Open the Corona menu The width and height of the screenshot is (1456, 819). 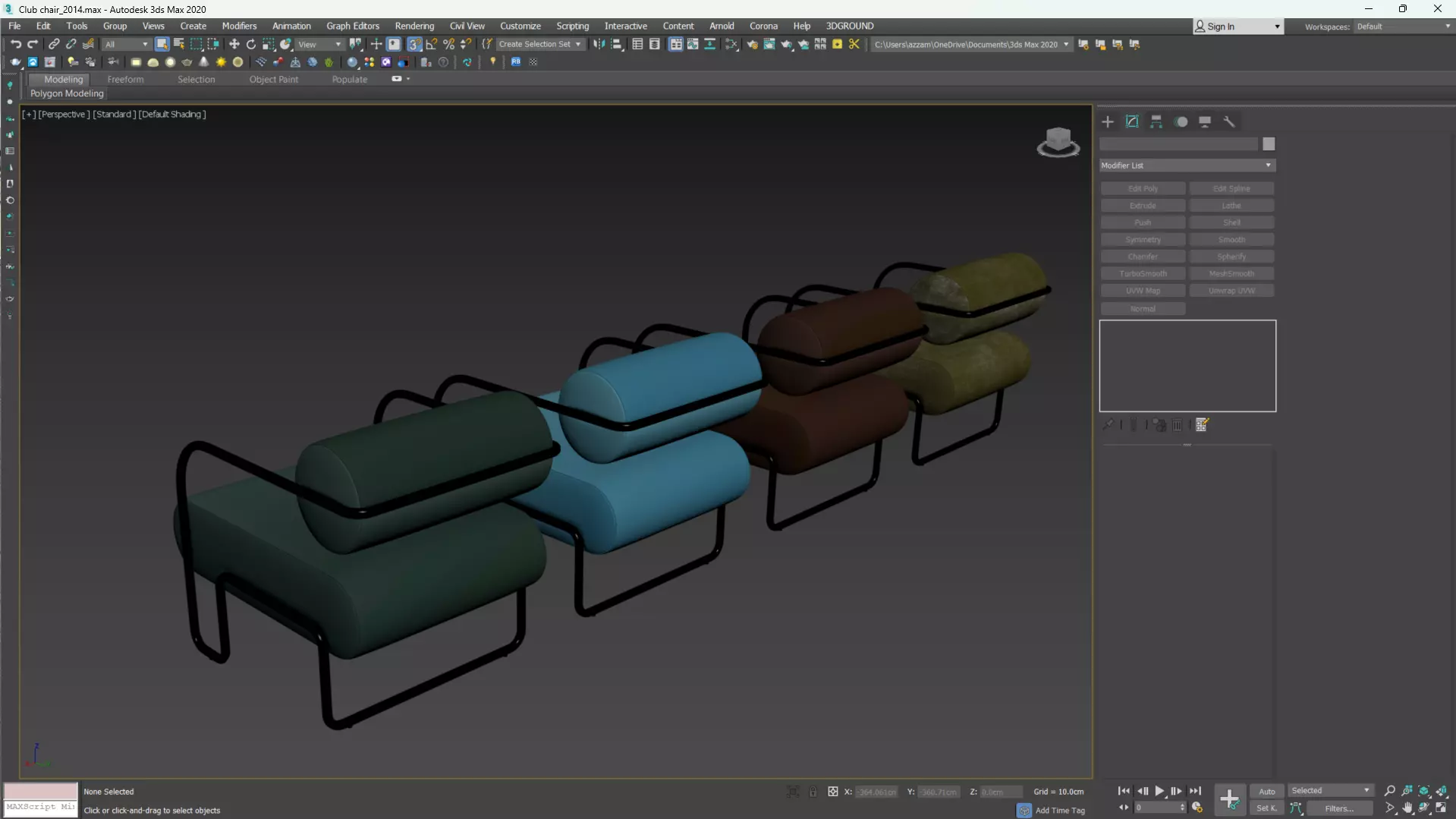point(763,26)
